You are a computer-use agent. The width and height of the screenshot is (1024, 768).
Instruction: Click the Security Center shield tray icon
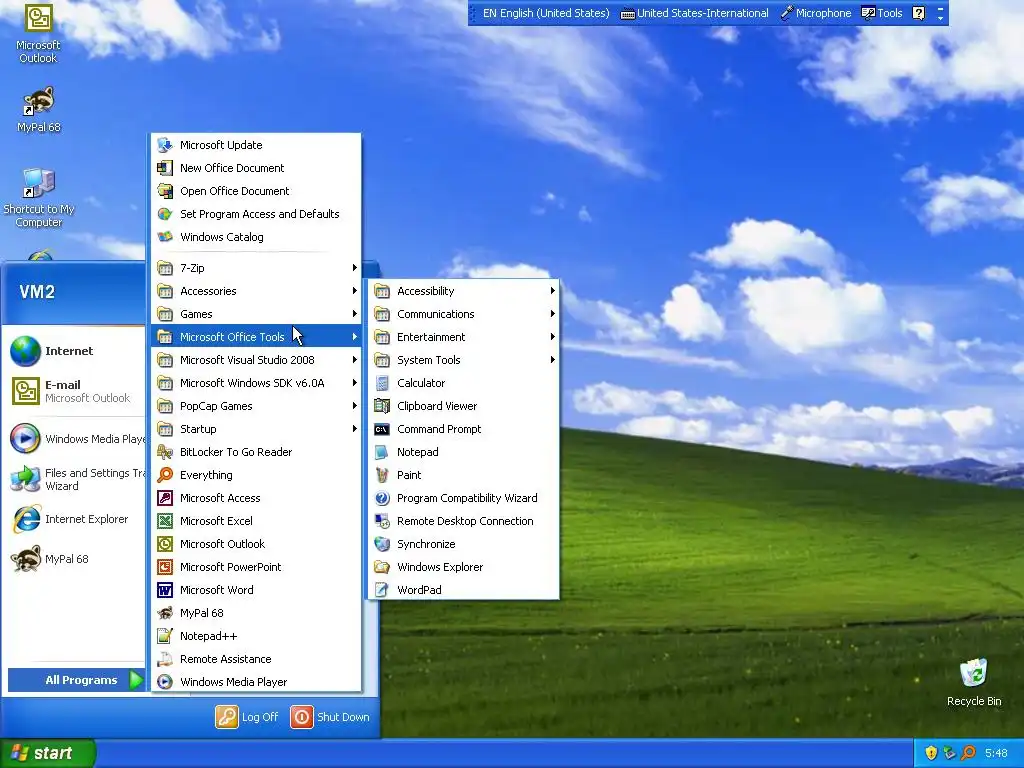[931, 753]
